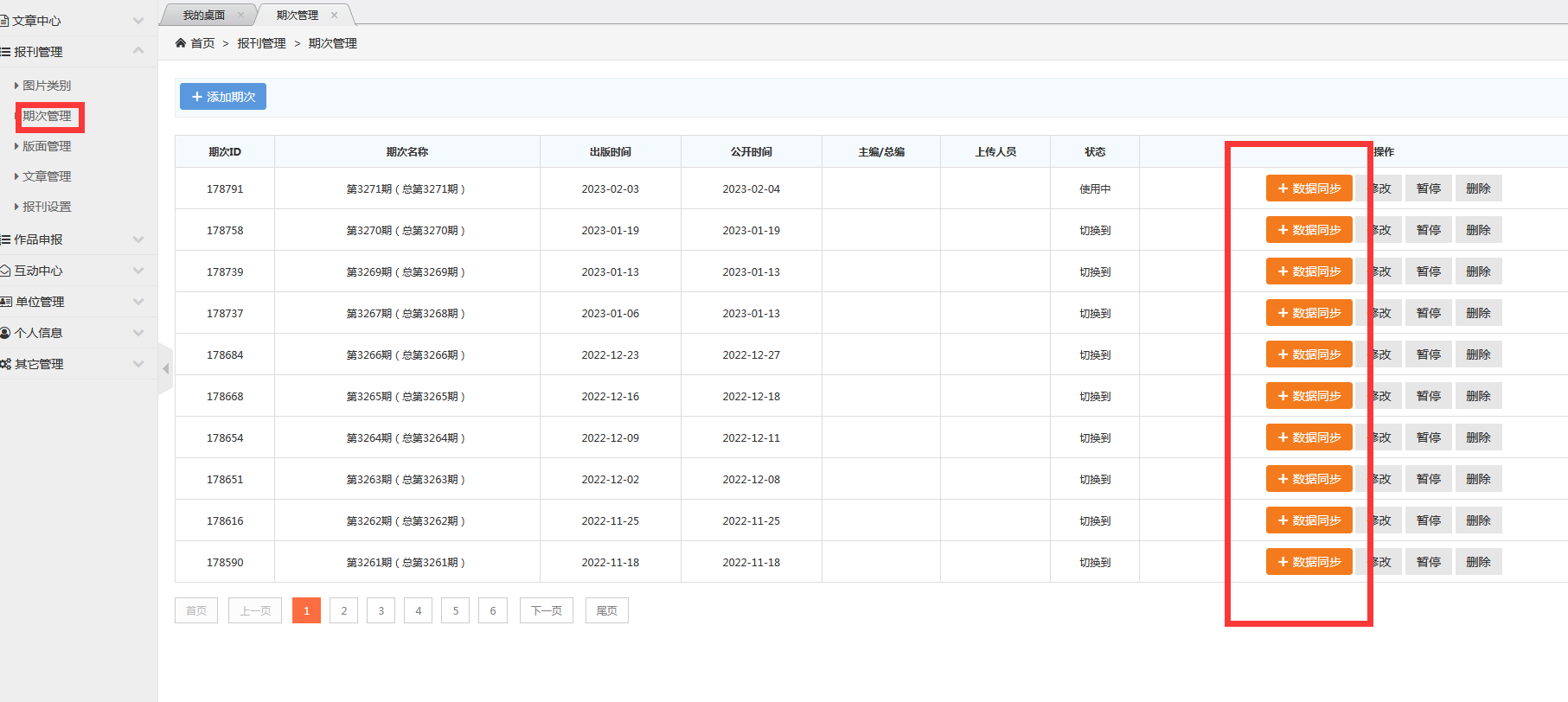Viewport: 1568px width, 702px height.
Task: Click 切换到 status for issue 178590
Action: tap(1095, 562)
